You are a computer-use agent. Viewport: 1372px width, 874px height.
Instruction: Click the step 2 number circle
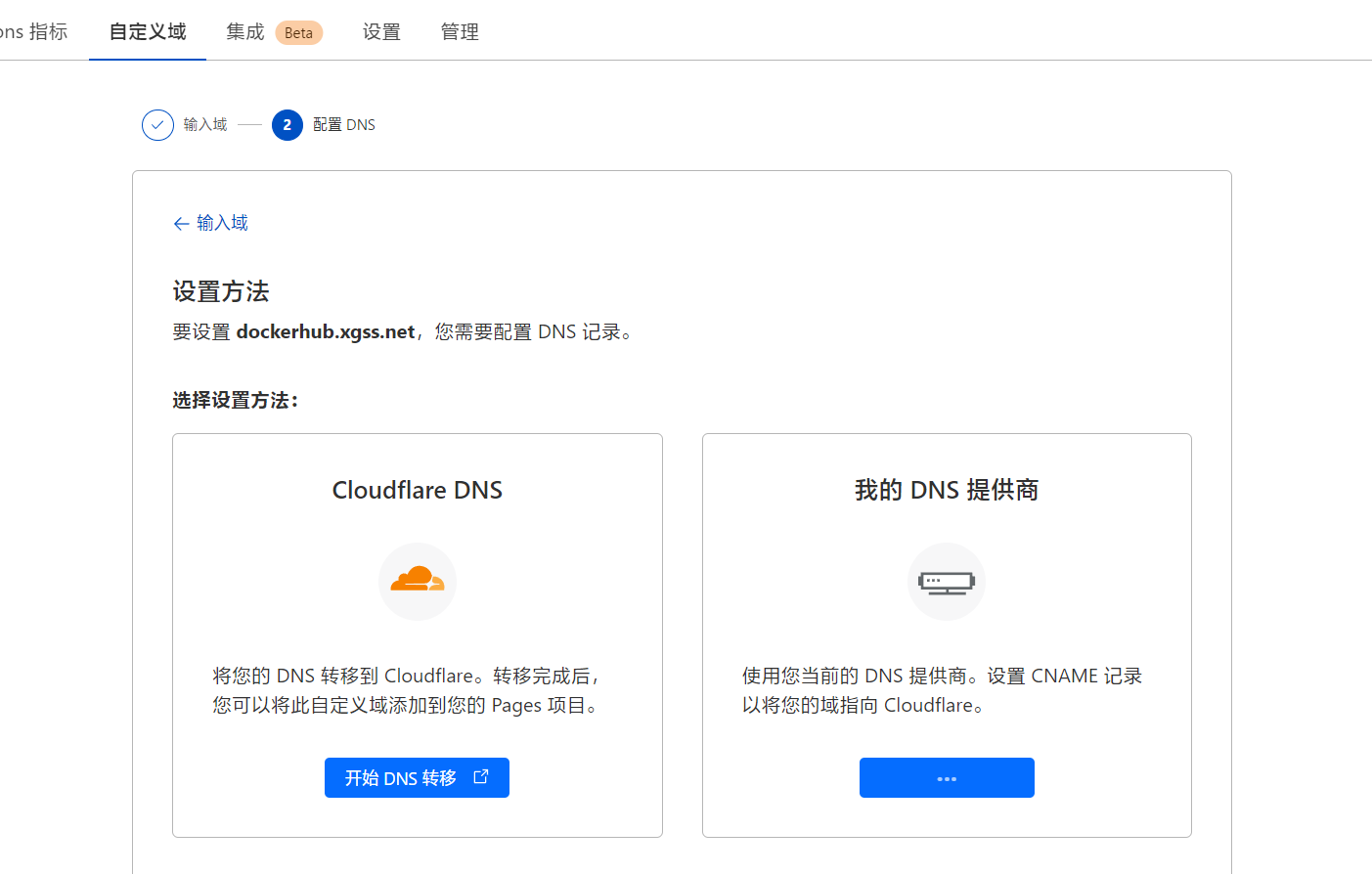(288, 125)
